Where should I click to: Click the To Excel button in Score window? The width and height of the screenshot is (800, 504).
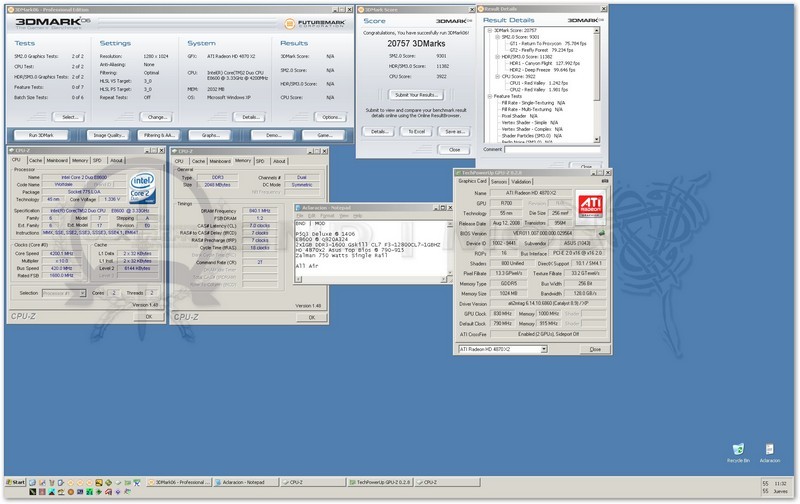[416, 132]
